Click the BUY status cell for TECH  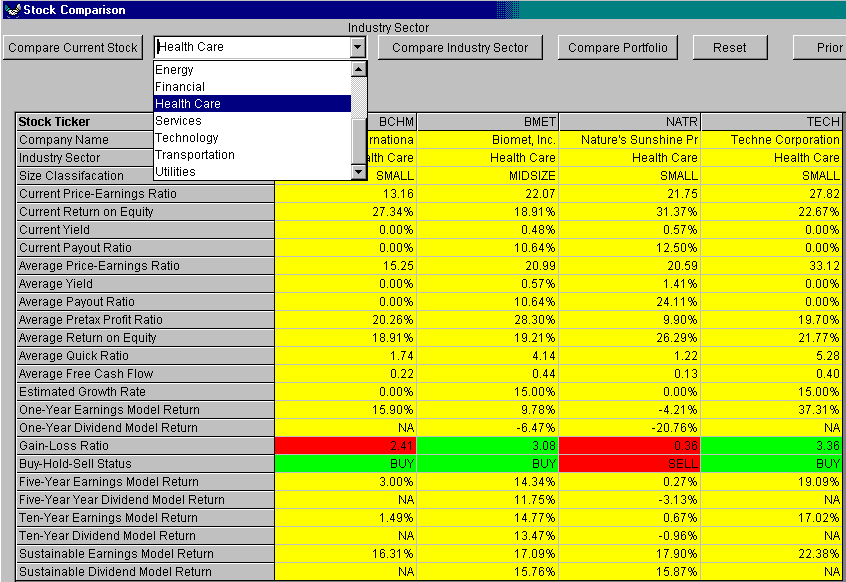point(772,463)
